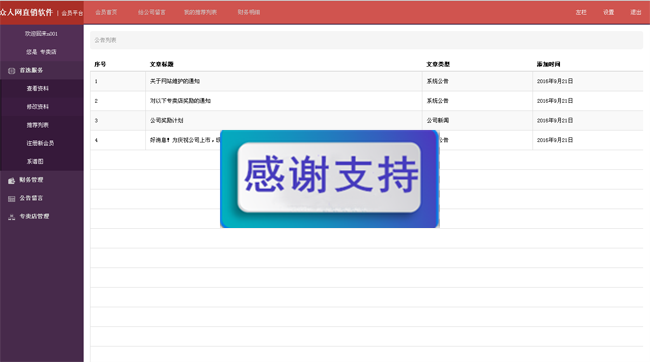Image resolution: width=650 pixels, height=362 pixels.
Task: Click the date in 关于网站维护的通知 row
Action: [x=555, y=81]
